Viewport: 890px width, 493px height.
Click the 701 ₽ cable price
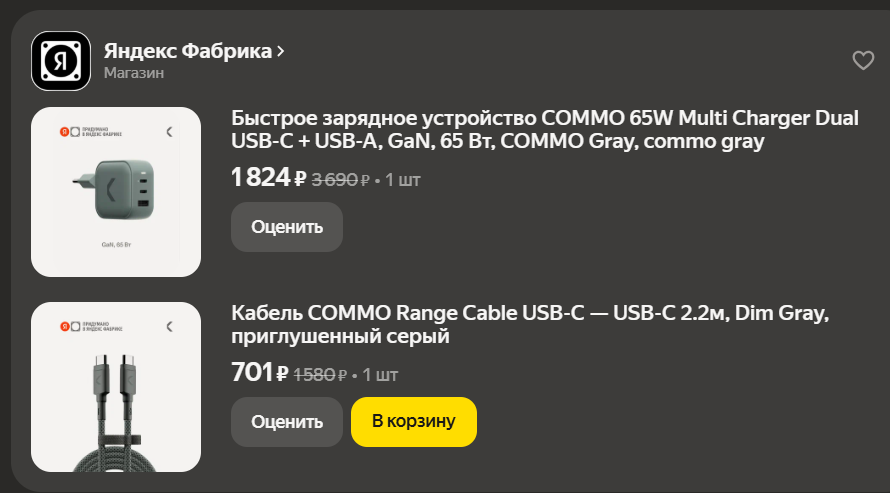259,374
